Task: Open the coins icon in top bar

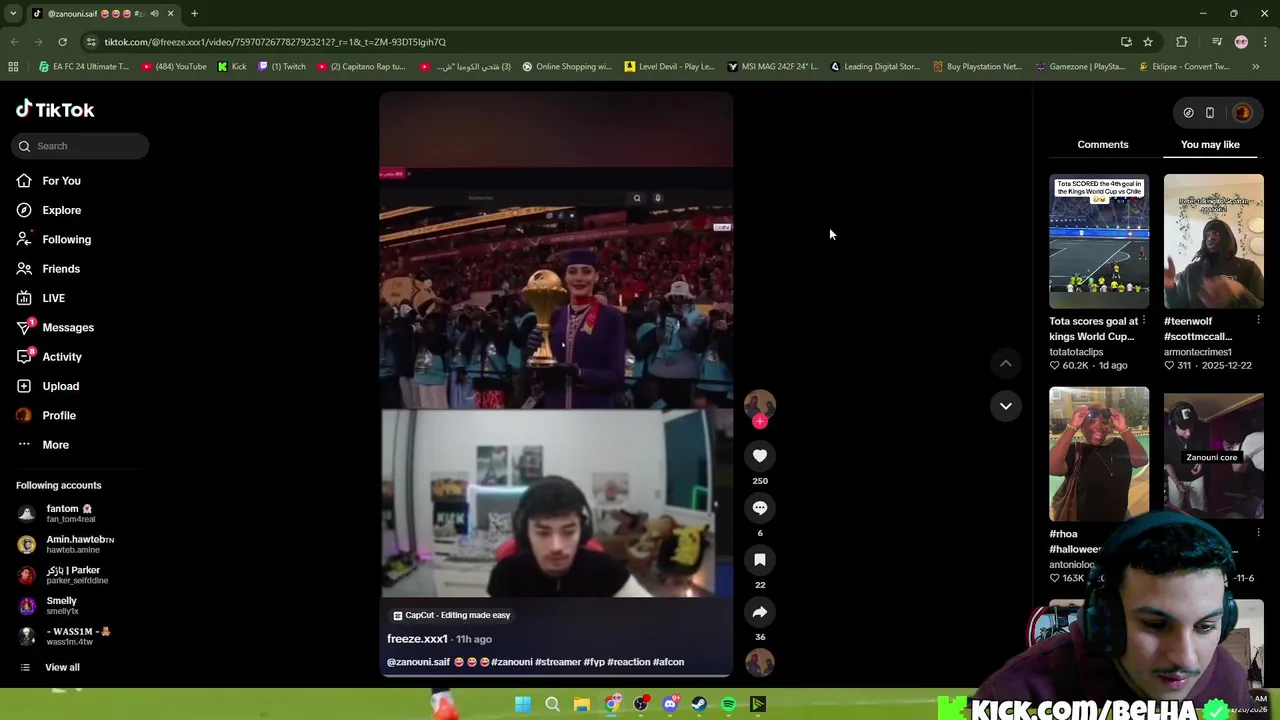Action: tap(1188, 113)
